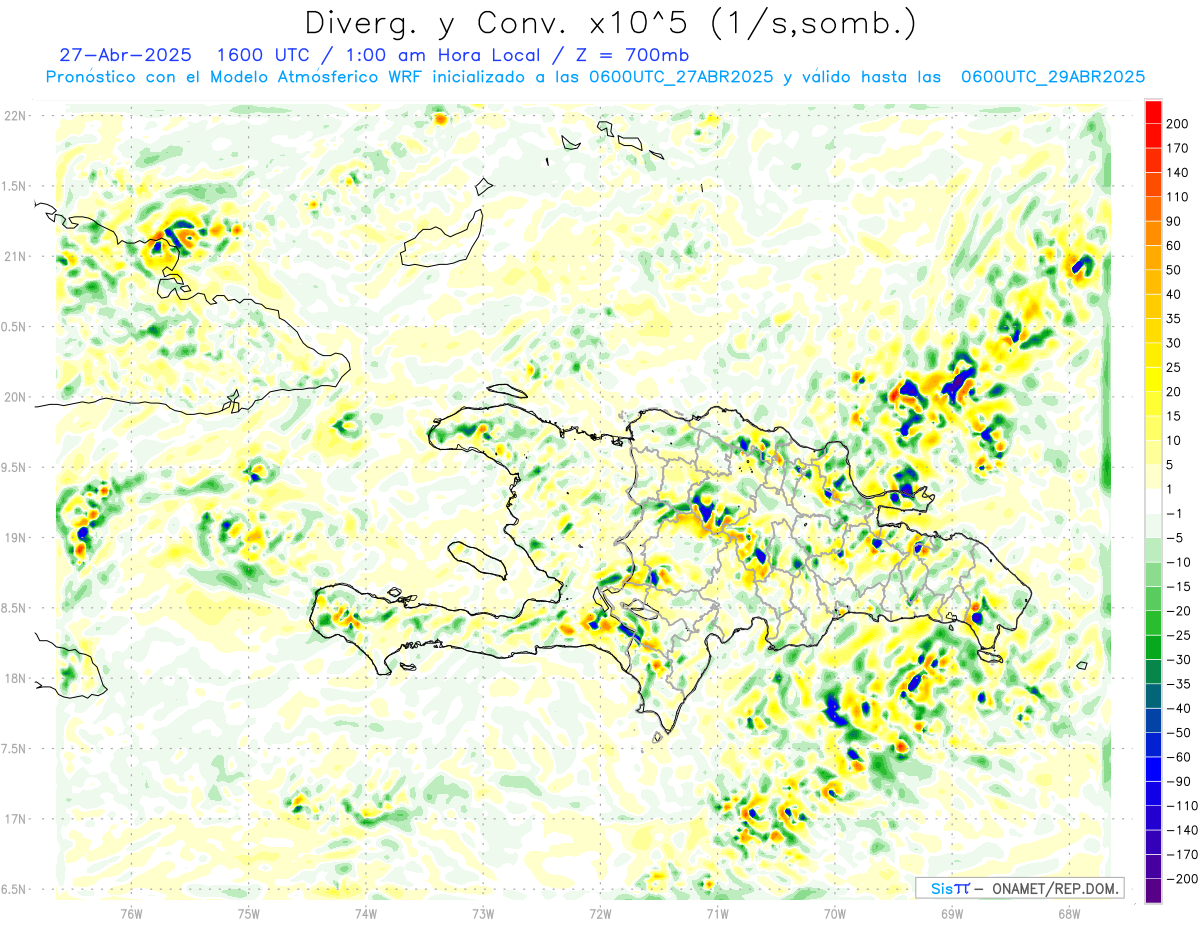Click the '70W' longitude label
The image size is (1200, 927).
pyautogui.click(x=834, y=913)
